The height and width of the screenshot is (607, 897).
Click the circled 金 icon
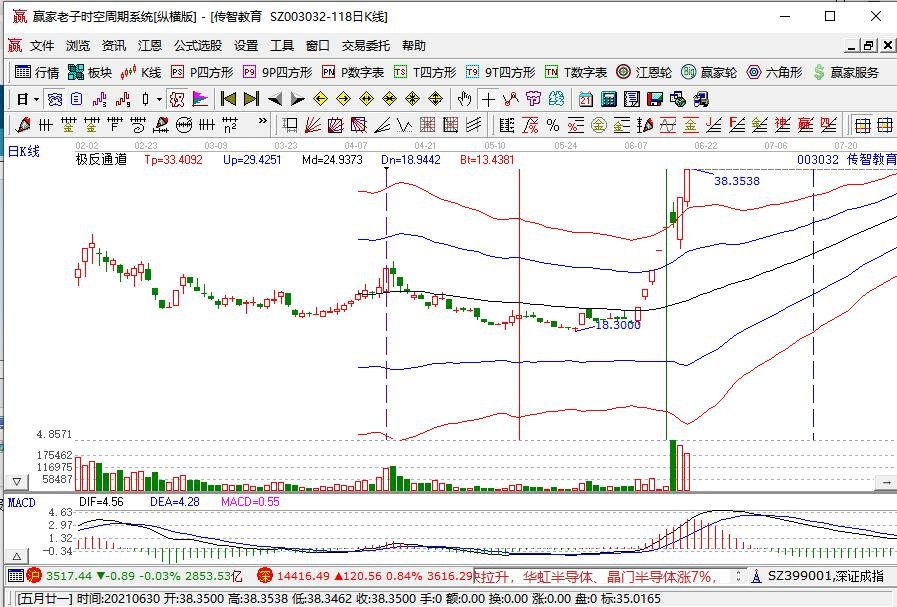pyautogui.click(x=598, y=124)
